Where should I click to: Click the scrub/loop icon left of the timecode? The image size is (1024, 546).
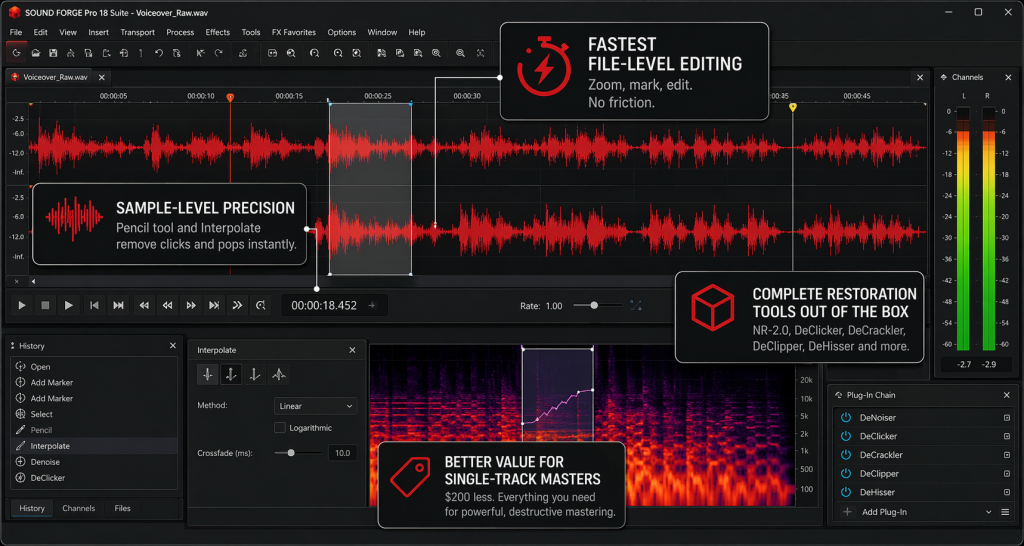pos(261,305)
